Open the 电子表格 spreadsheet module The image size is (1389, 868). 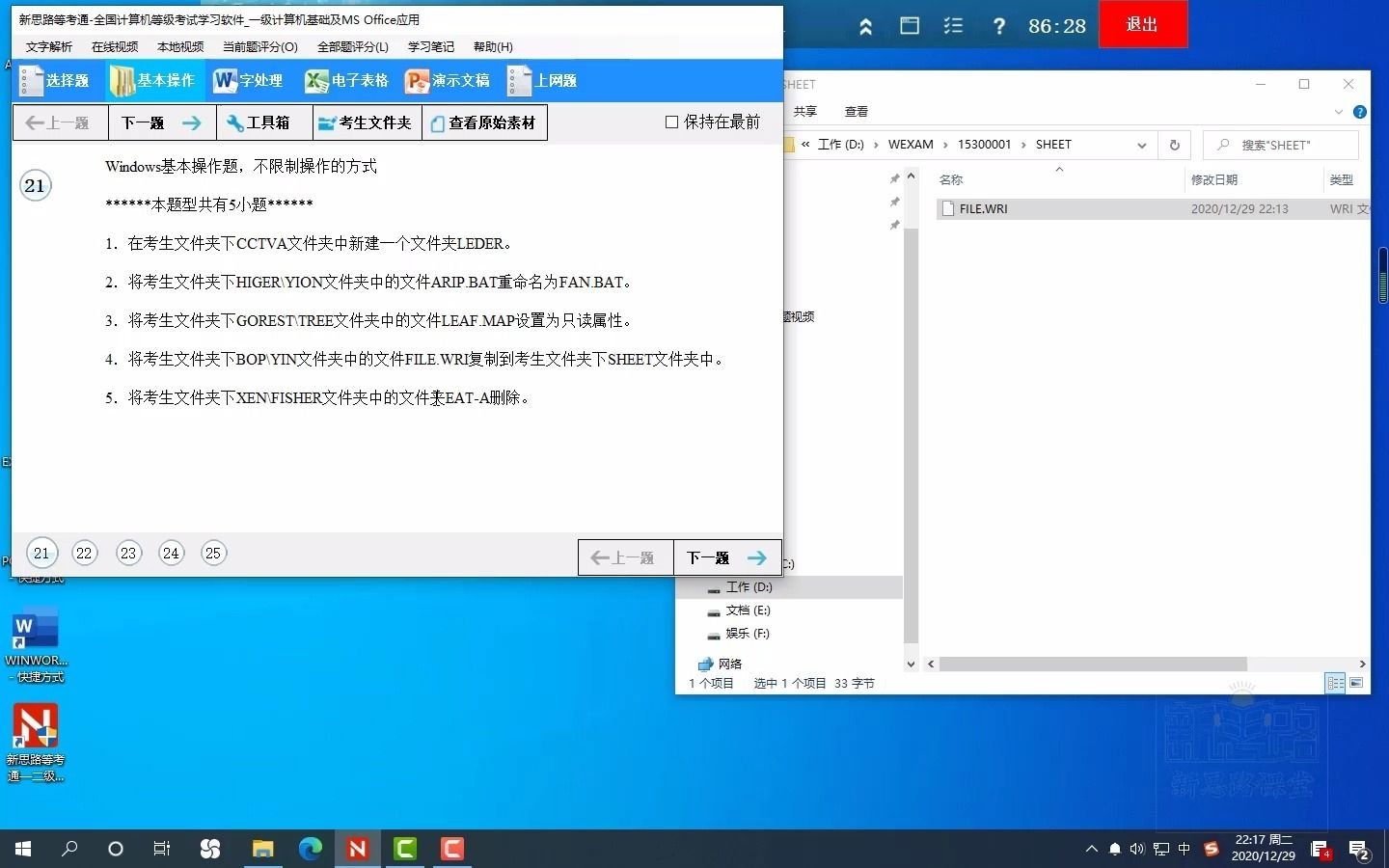click(x=345, y=81)
